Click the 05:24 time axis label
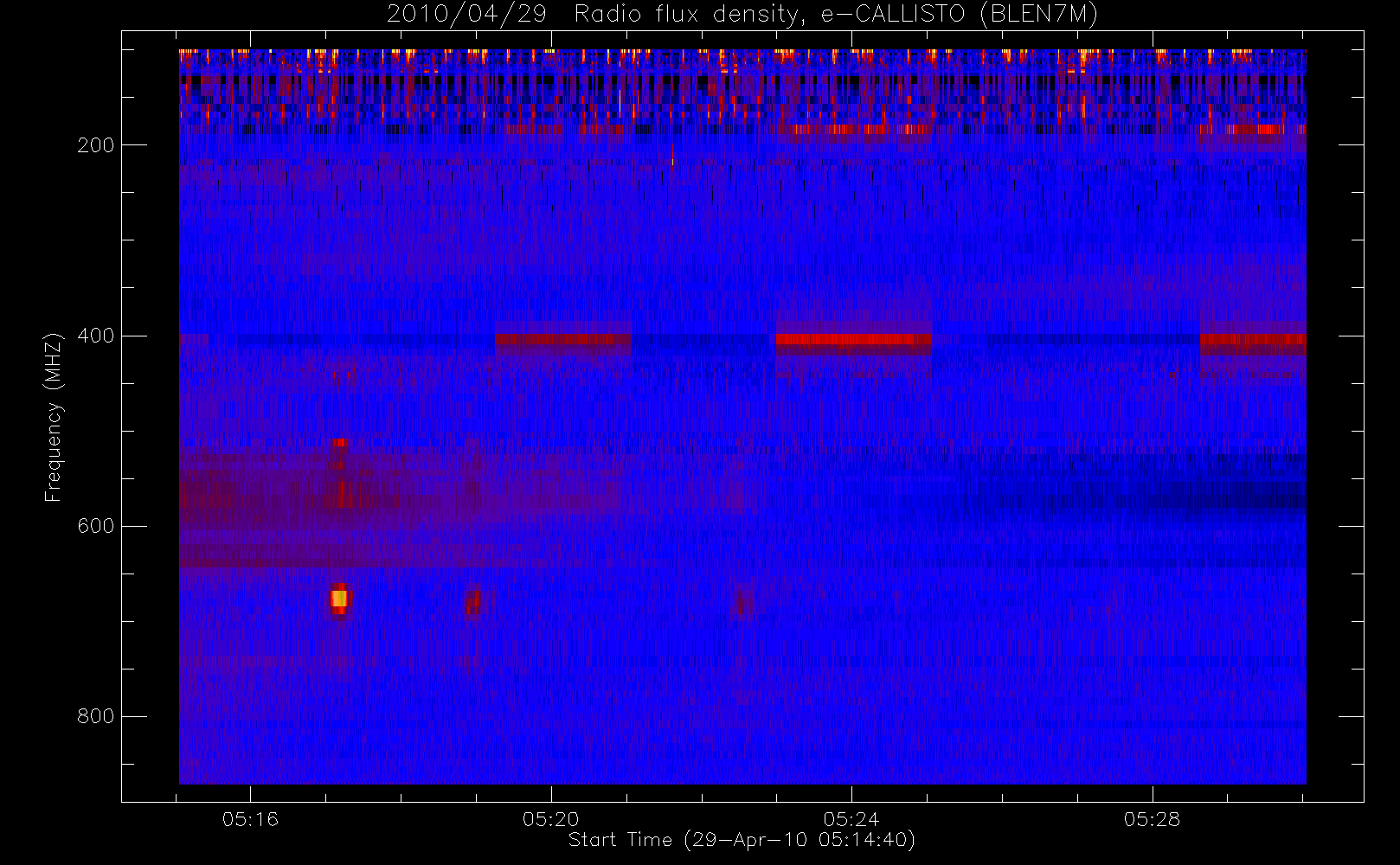 [851, 818]
